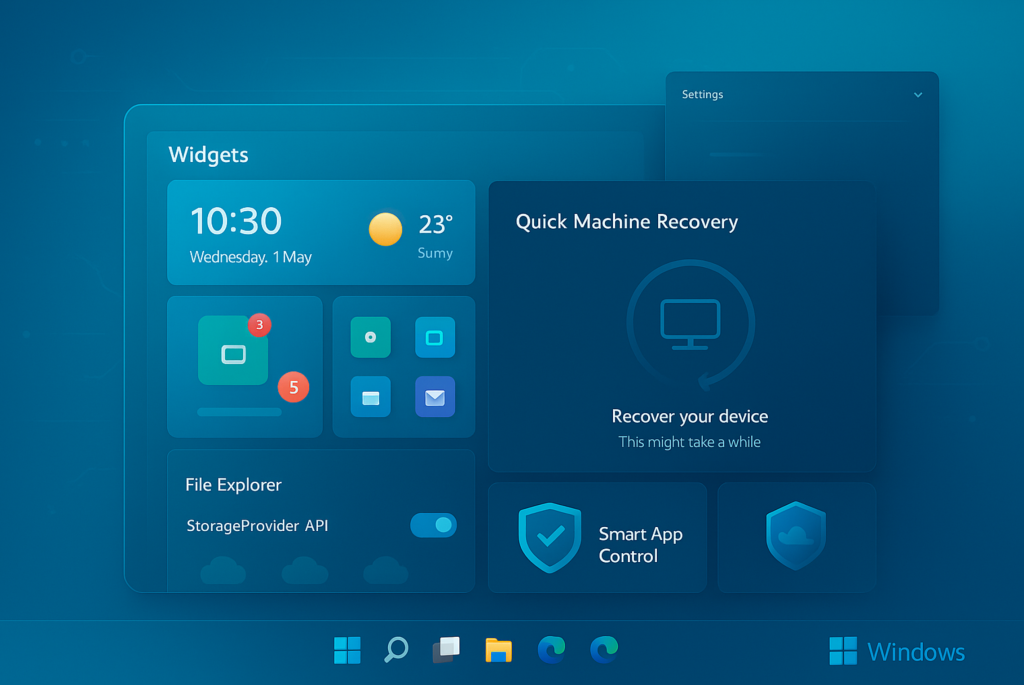1024x685 pixels.
Task: Click the red notification badge showing 3
Action: [x=259, y=325]
